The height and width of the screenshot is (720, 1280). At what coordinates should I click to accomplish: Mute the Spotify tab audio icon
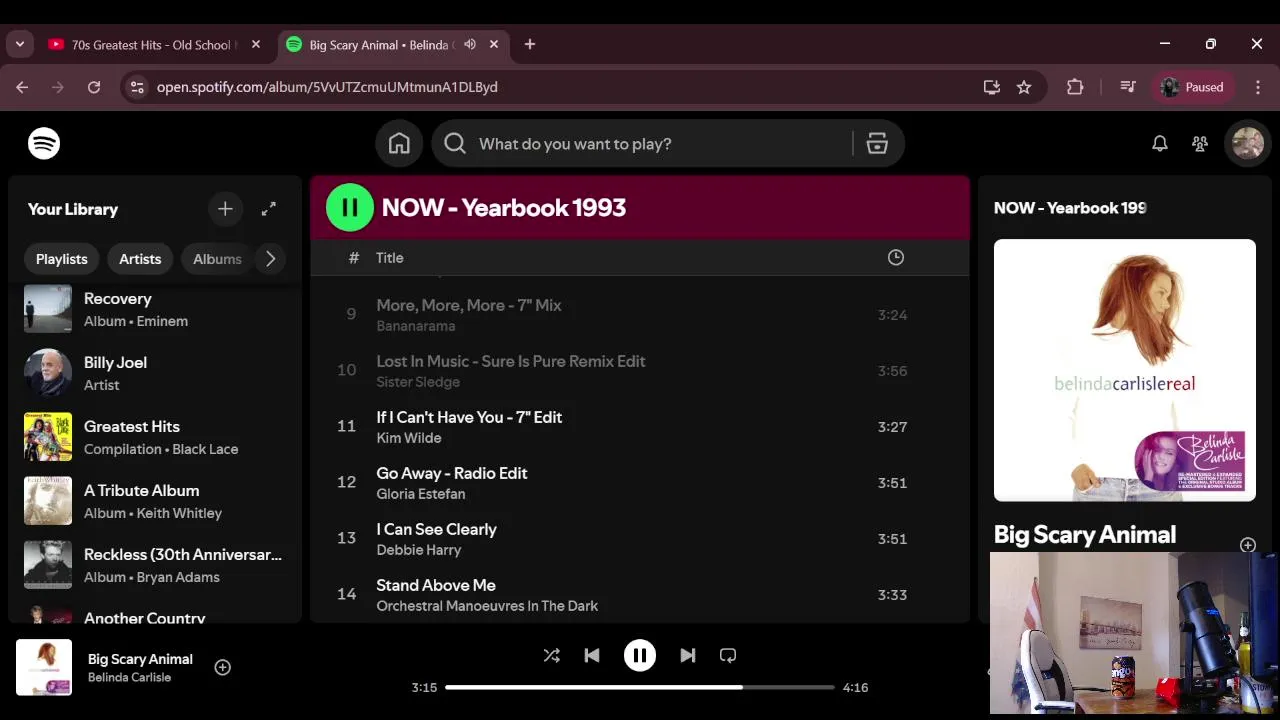click(x=470, y=45)
